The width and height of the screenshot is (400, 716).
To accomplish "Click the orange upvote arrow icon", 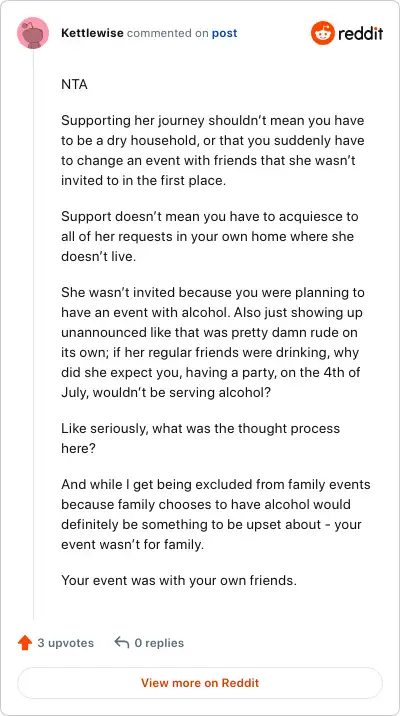I will [x=25, y=643].
